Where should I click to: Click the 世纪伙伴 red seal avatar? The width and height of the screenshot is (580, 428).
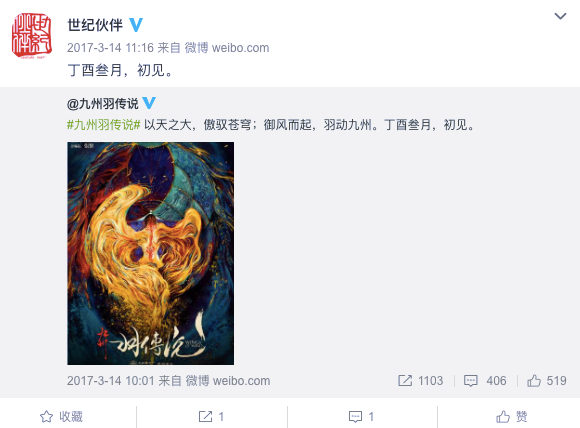tap(32, 36)
